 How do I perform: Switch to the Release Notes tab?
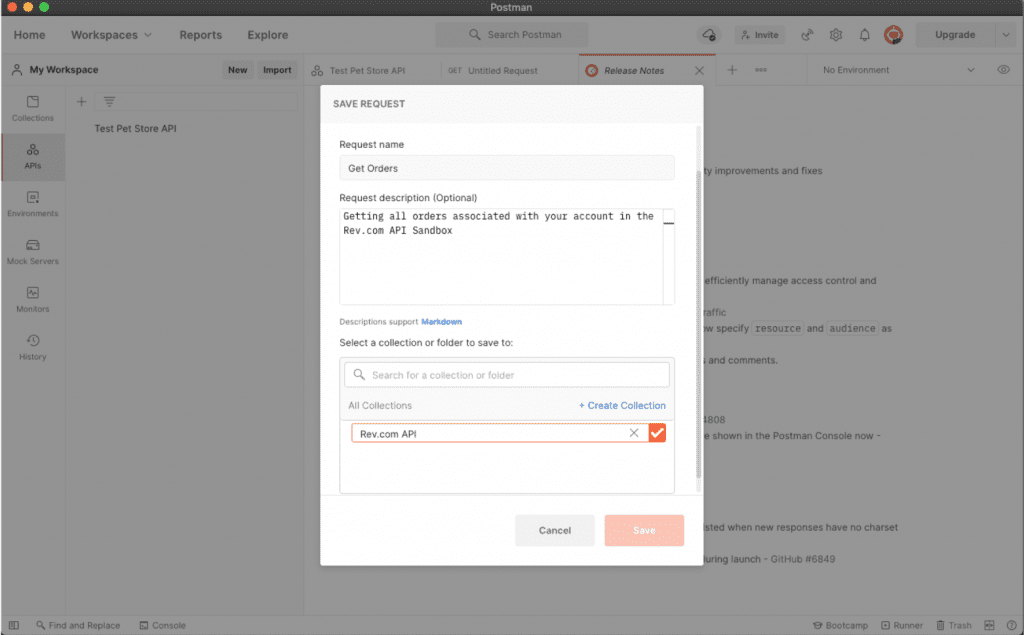[633, 71]
